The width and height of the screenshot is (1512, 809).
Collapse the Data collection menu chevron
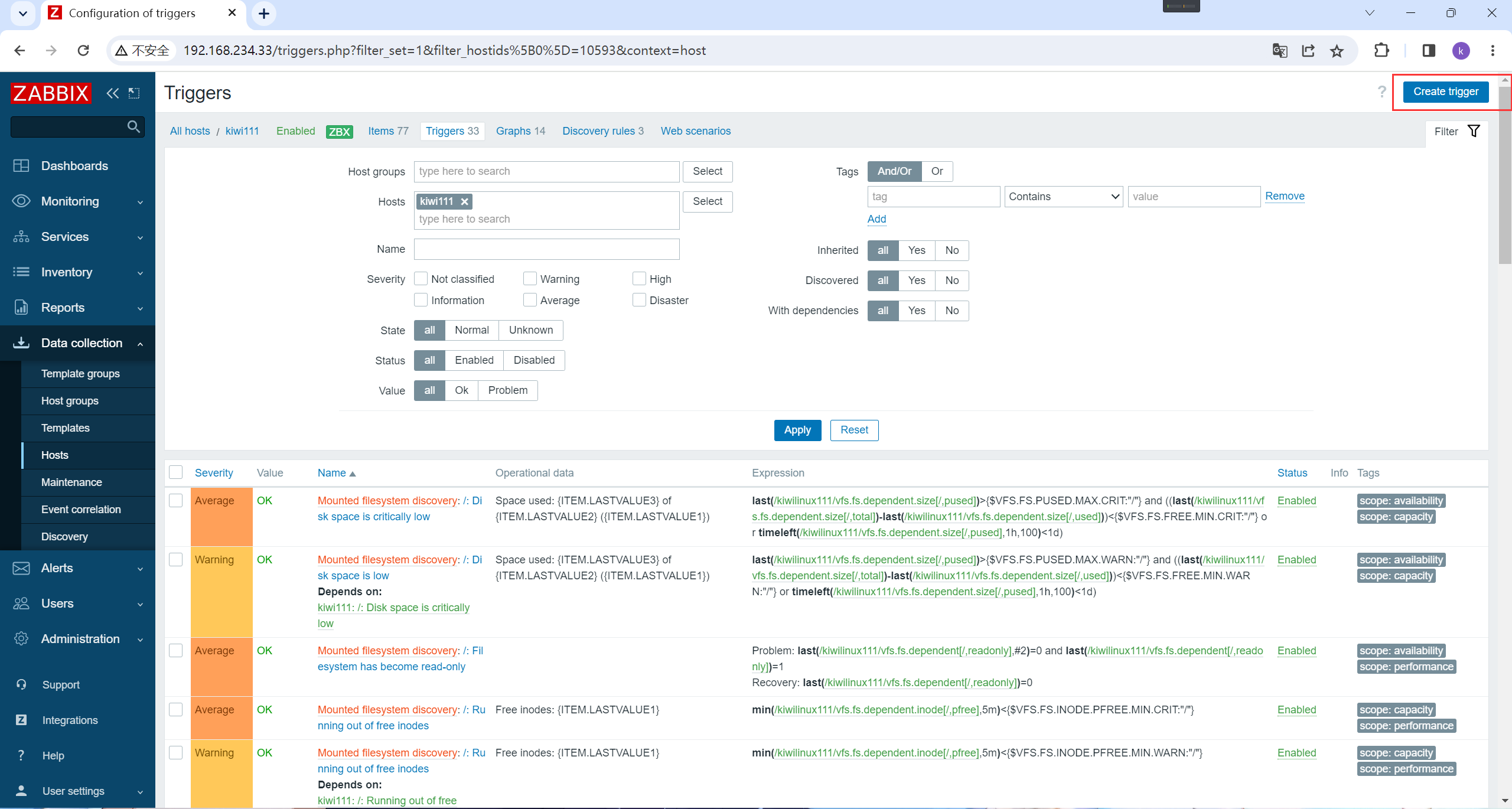click(141, 344)
